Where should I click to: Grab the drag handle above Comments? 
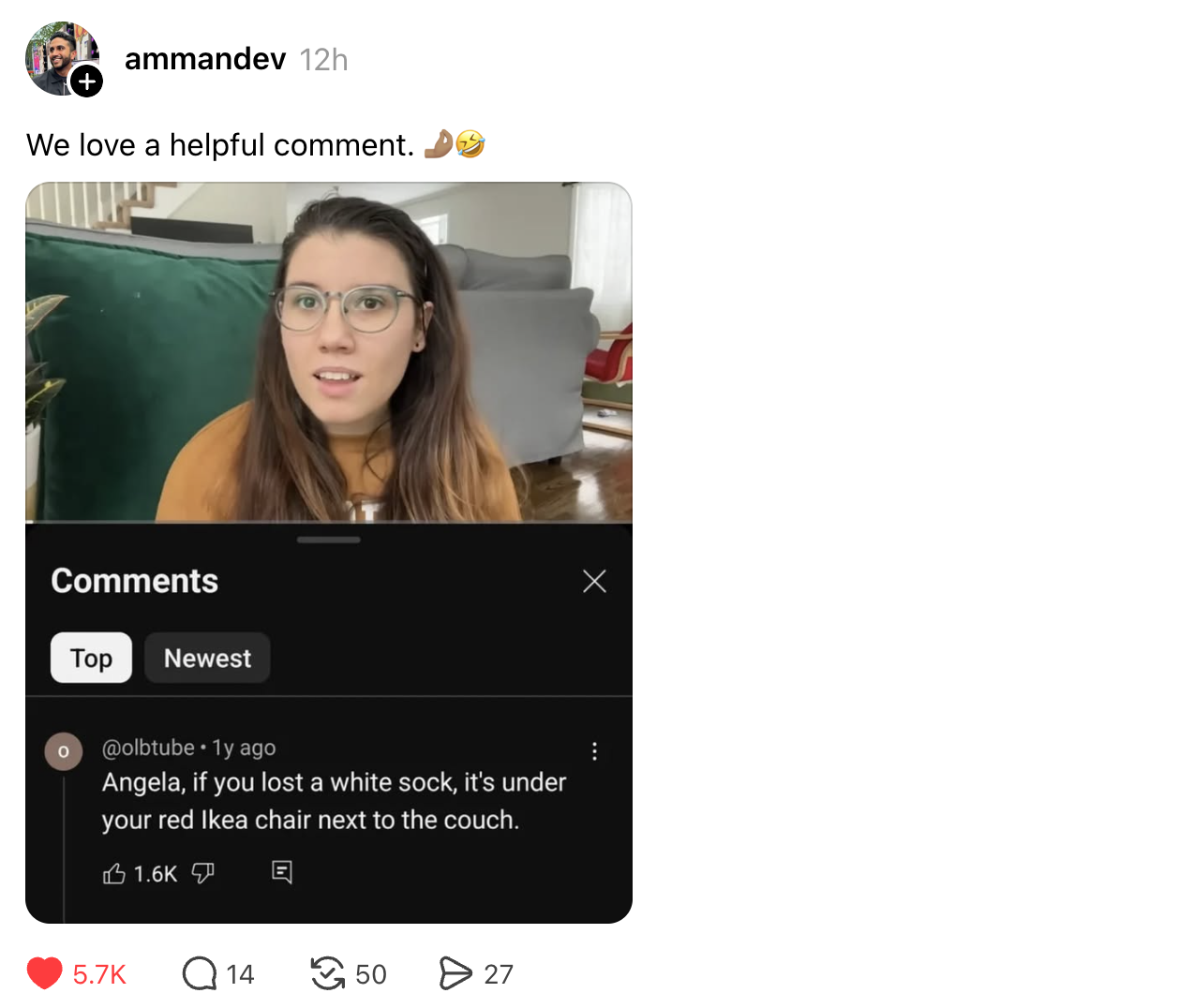(x=328, y=540)
